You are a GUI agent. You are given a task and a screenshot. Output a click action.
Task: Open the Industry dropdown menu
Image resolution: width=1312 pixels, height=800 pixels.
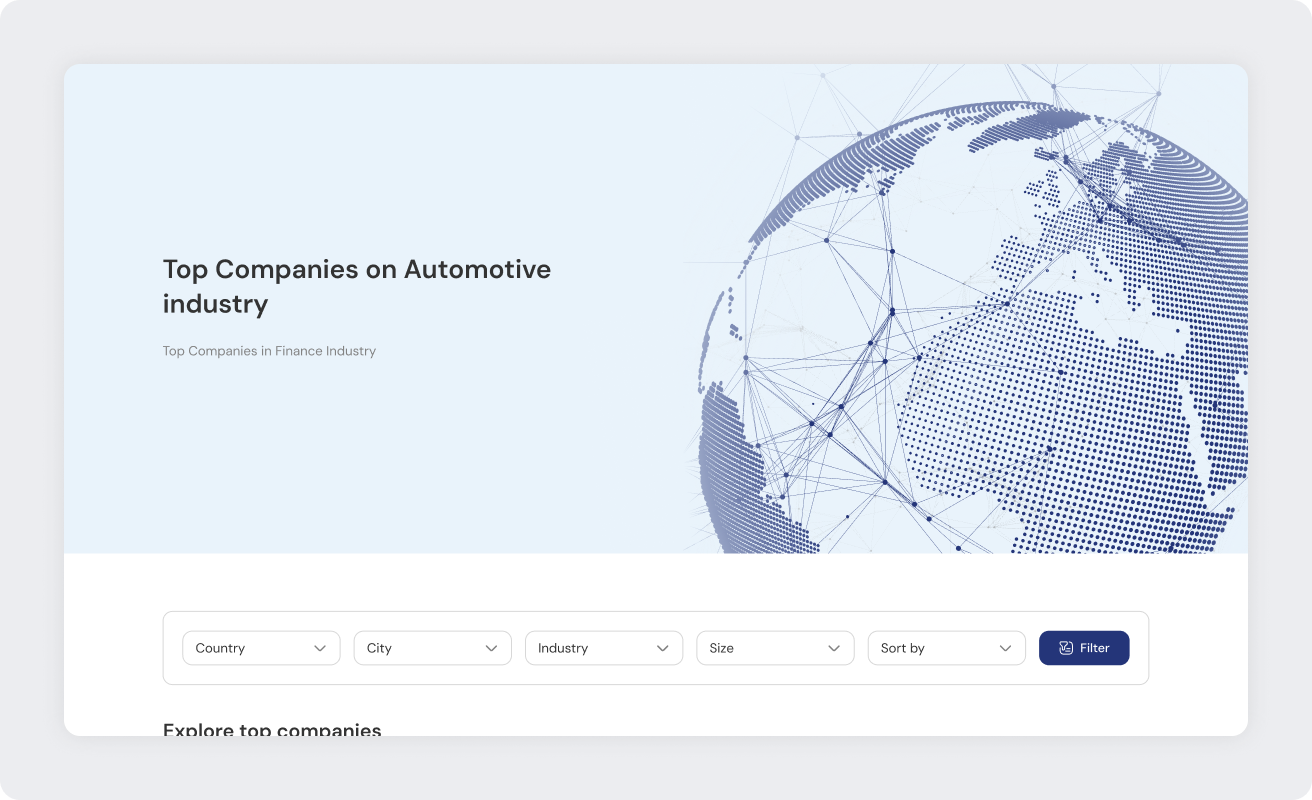(x=603, y=648)
